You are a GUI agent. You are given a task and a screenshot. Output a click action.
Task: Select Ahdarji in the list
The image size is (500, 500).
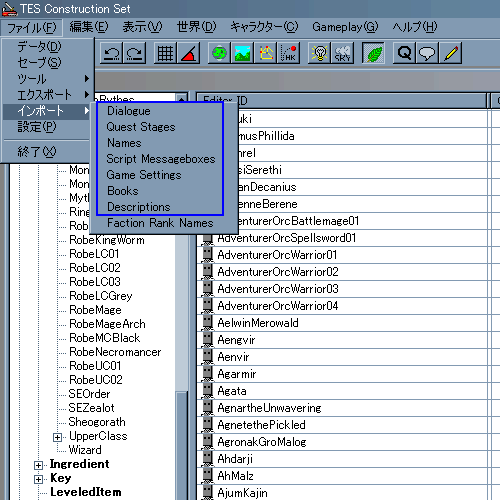235,459
